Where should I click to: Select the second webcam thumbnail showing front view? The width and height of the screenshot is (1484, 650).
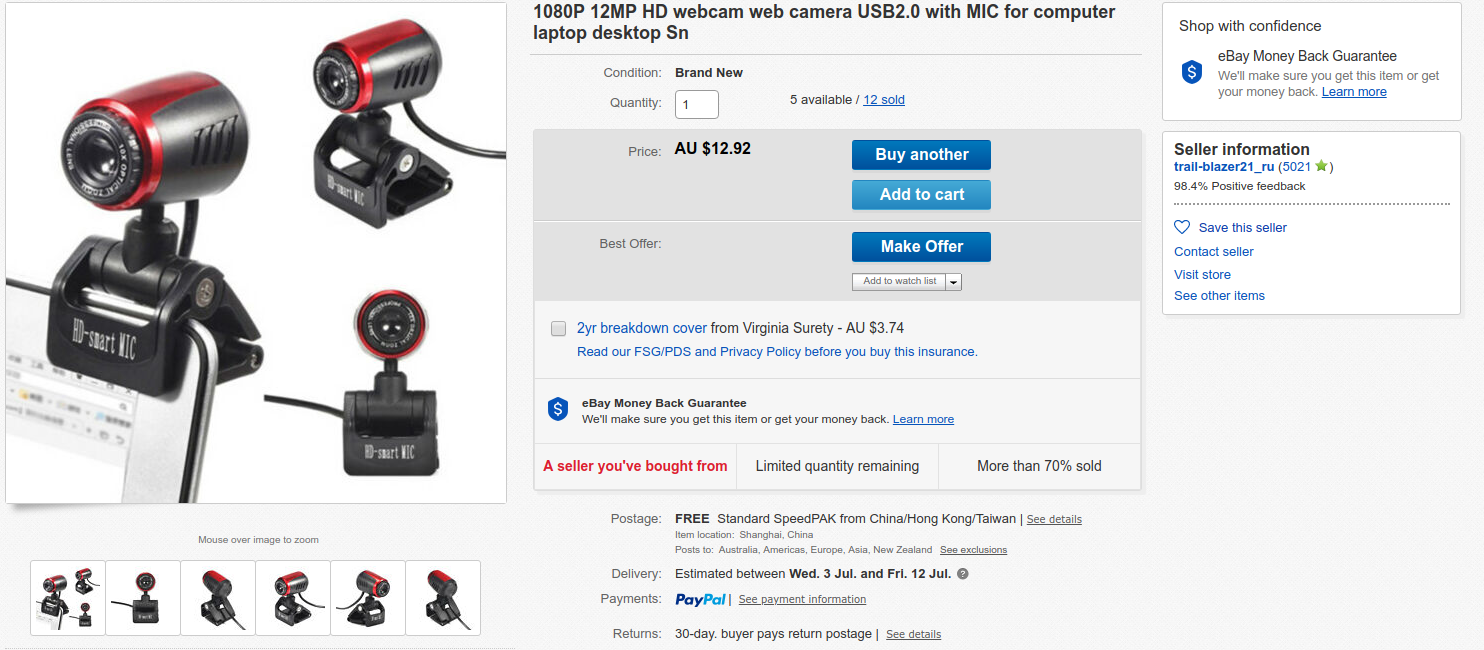143,597
